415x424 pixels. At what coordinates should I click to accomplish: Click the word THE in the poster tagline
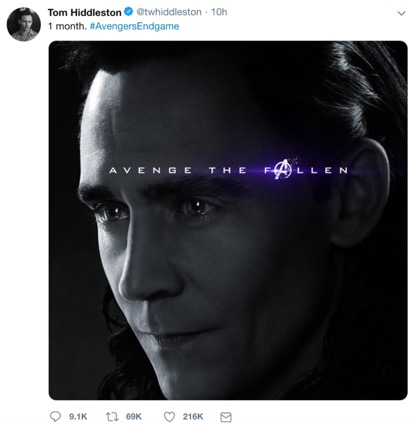click(x=228, y=171)
